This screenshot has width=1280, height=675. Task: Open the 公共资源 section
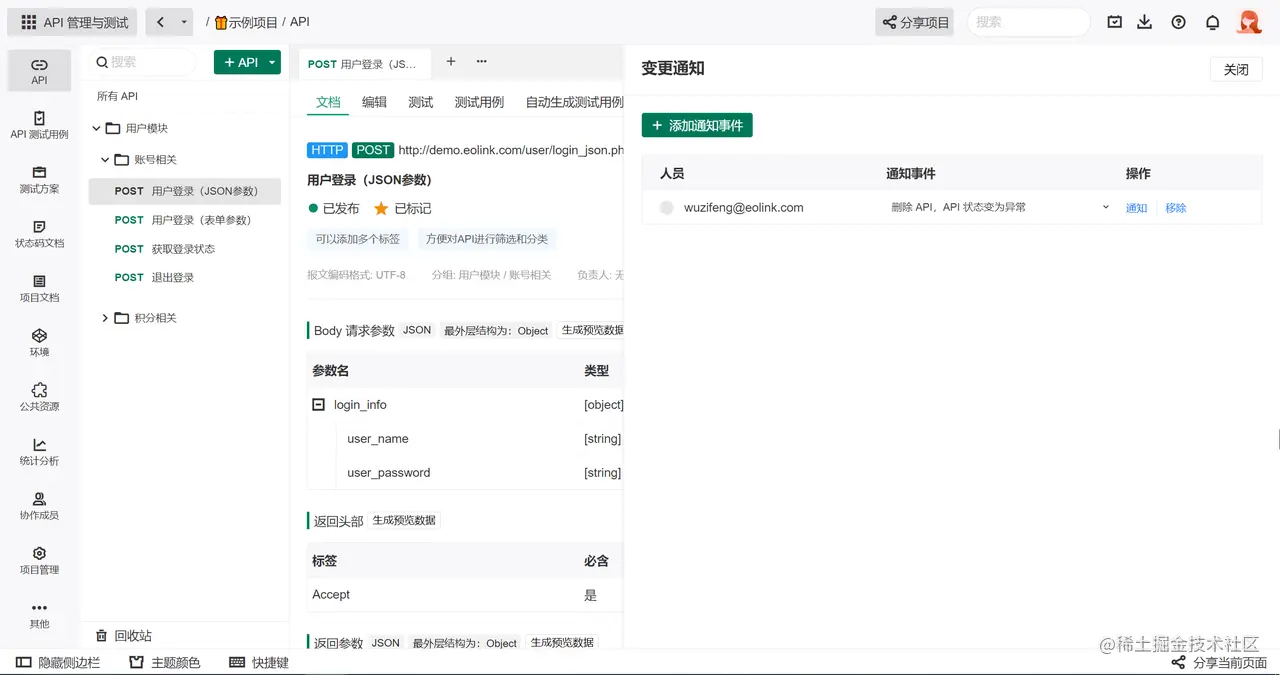39,397
